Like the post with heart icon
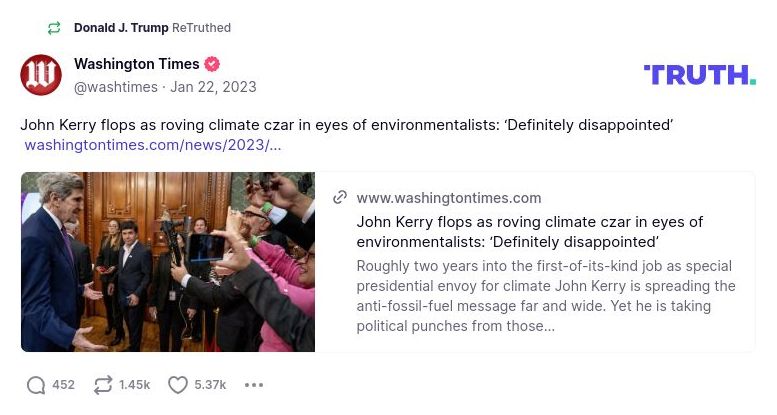 click(x=177, y=385)
